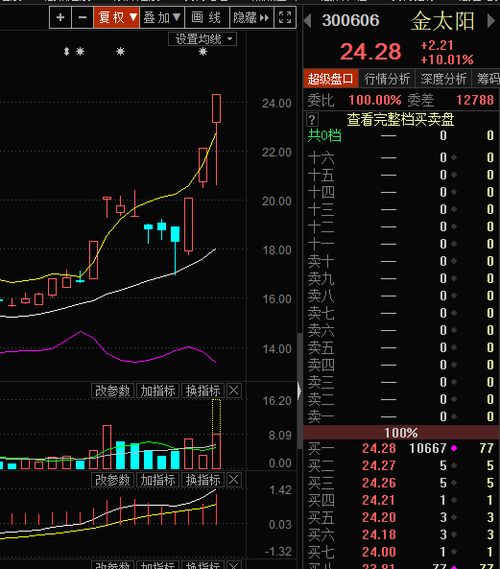Click the stock code 300606
Screen dimensions: 500x569
coord(351,20)
